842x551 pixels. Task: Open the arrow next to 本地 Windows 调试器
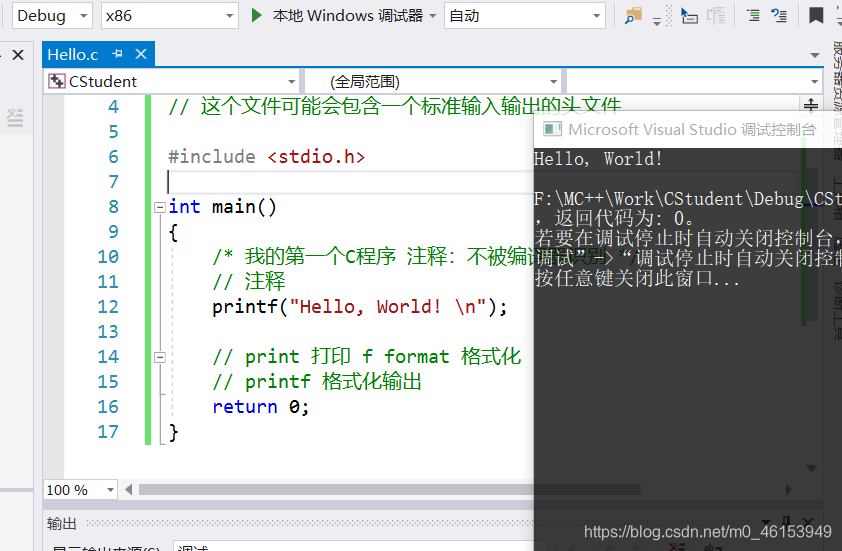[x=433, y=16]
